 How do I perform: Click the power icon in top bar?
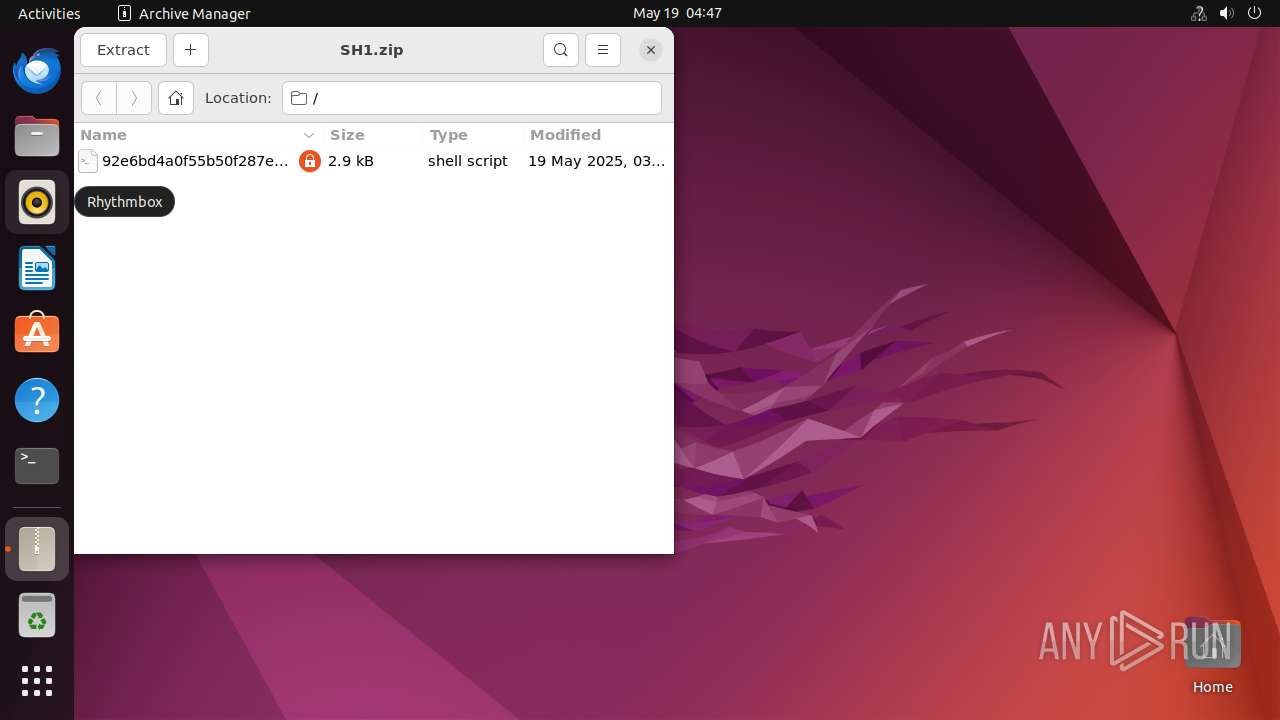pos(1255,13)
